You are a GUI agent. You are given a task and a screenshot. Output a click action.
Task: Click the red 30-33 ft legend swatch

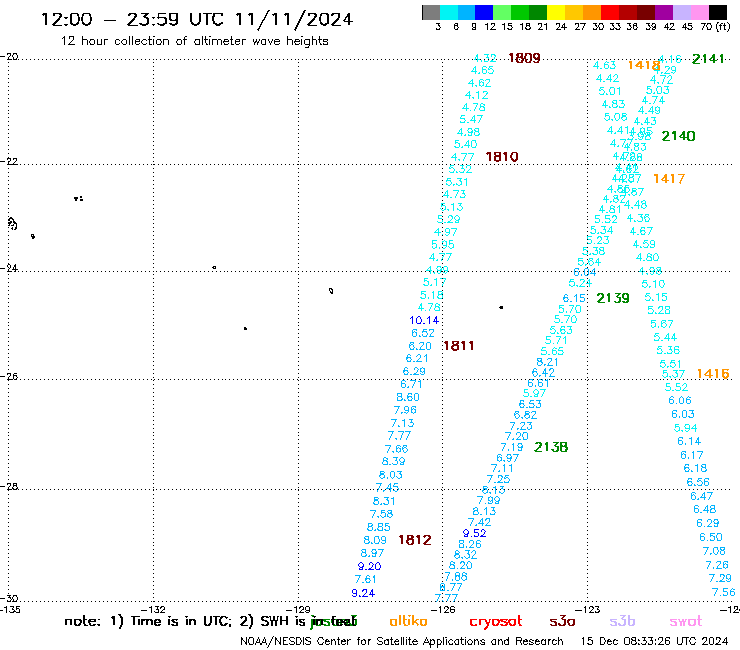[610, 12]
